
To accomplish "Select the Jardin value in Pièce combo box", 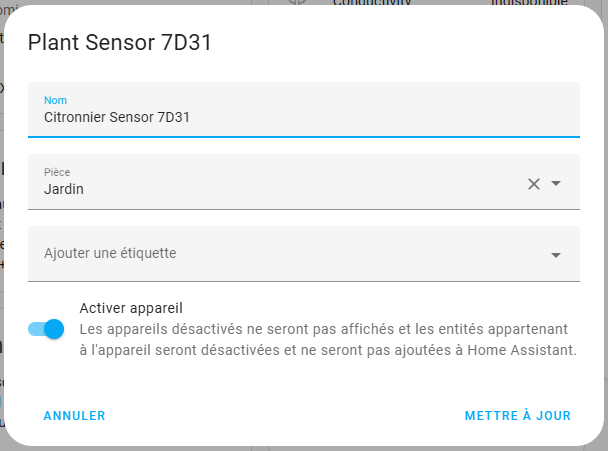I will point(64,188).
